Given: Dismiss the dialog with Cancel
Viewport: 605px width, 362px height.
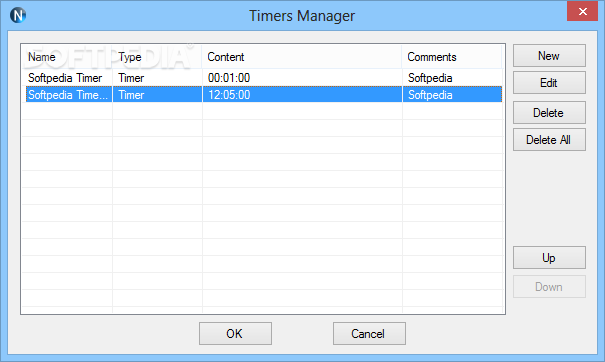Looking at the screenshot, I should 369,333.
